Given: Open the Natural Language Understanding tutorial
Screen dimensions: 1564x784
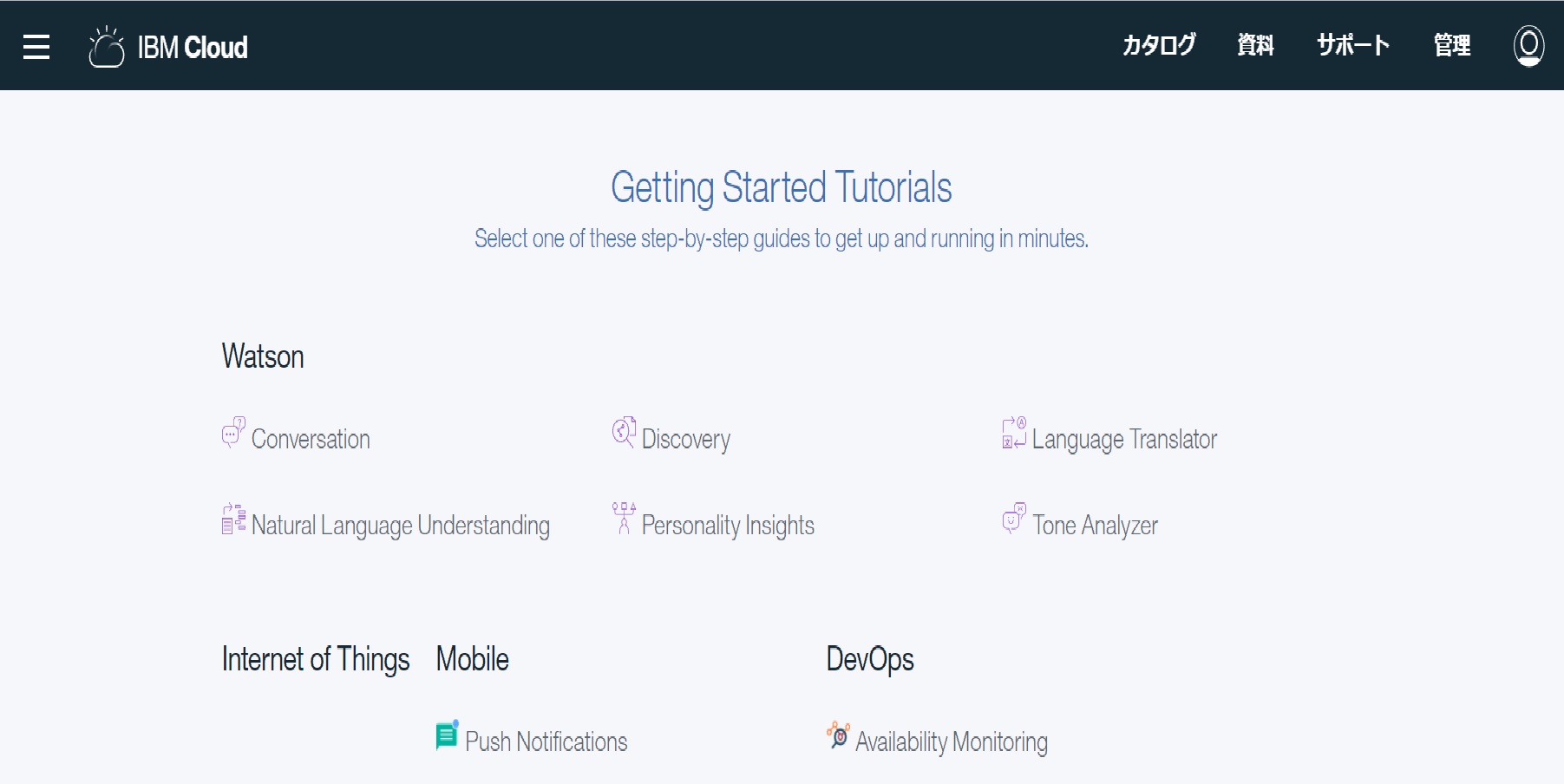Looking at the screenshot, I should [401, 526].
